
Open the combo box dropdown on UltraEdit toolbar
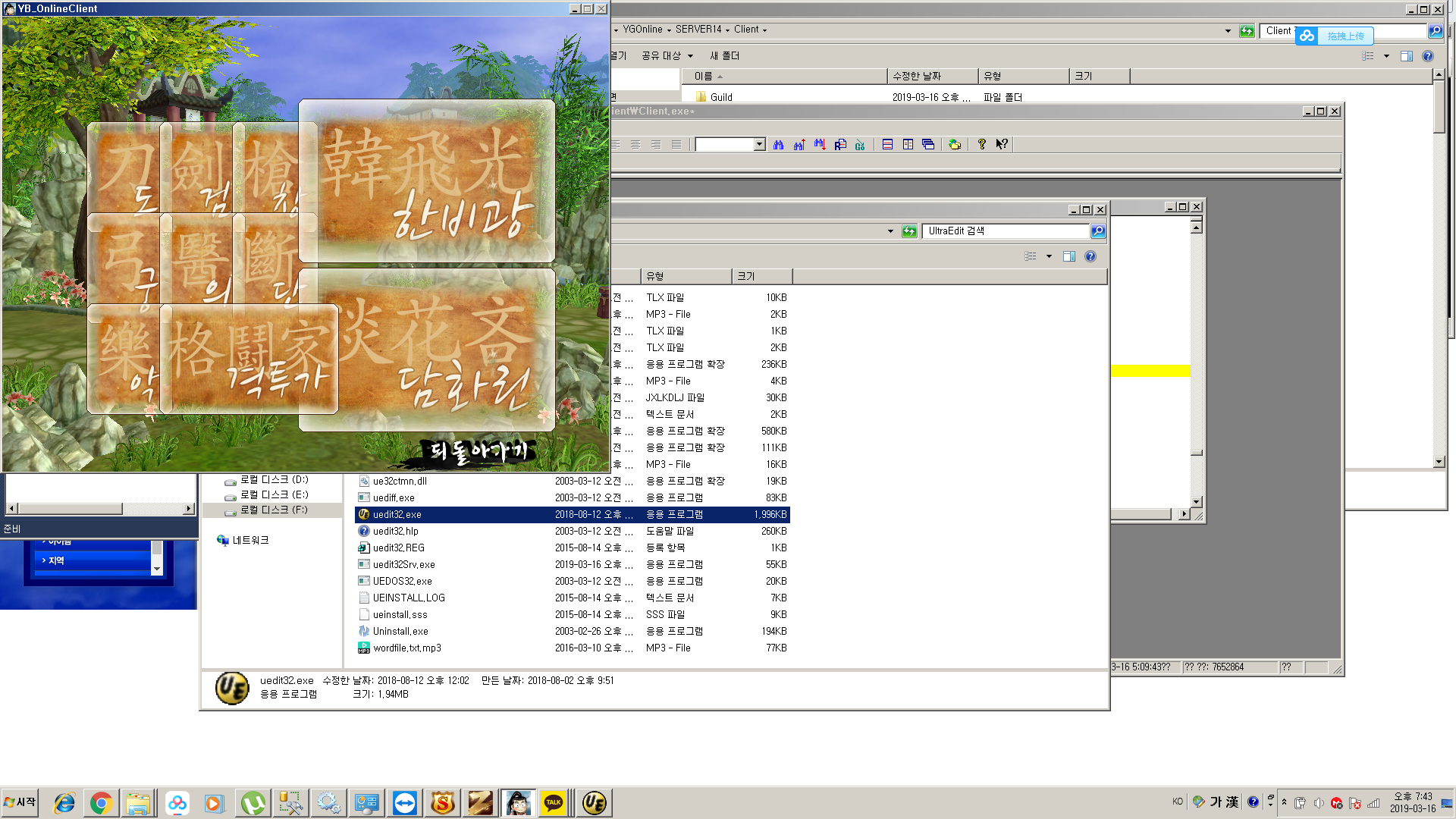click(x=759, y=144)
